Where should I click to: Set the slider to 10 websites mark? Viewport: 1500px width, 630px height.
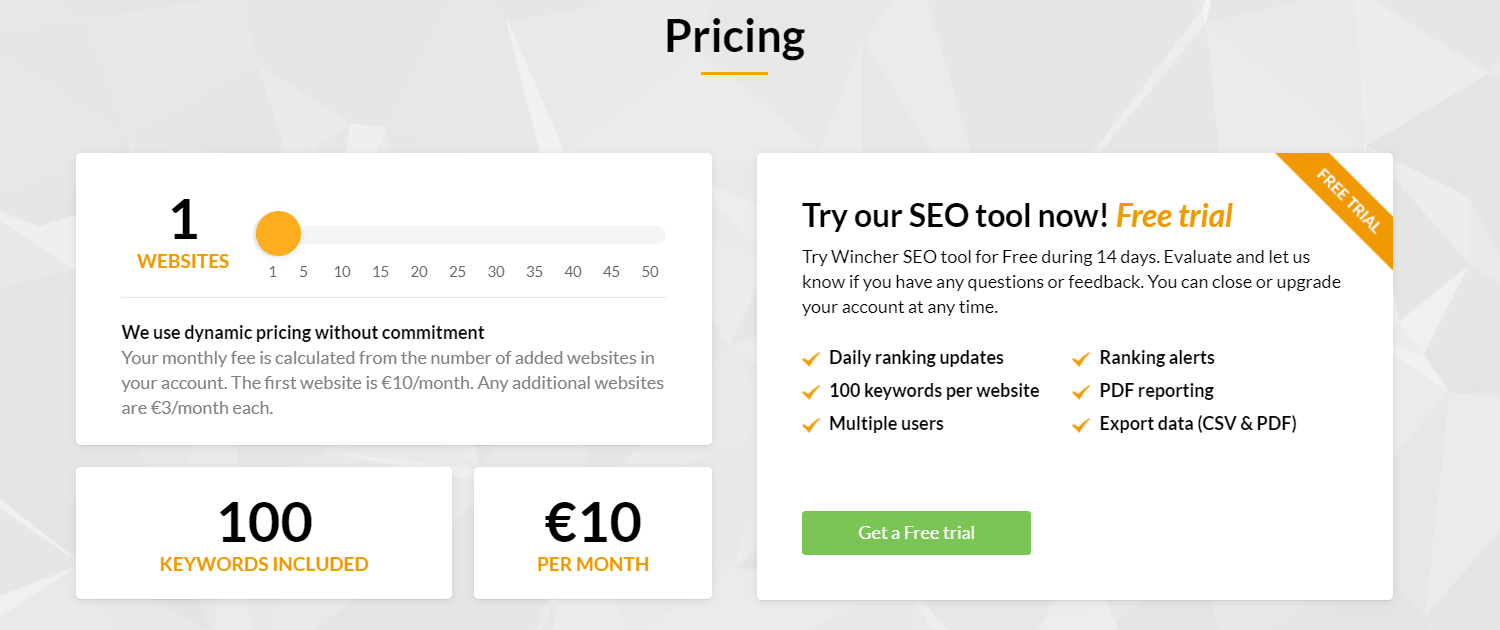click(342, 271)
